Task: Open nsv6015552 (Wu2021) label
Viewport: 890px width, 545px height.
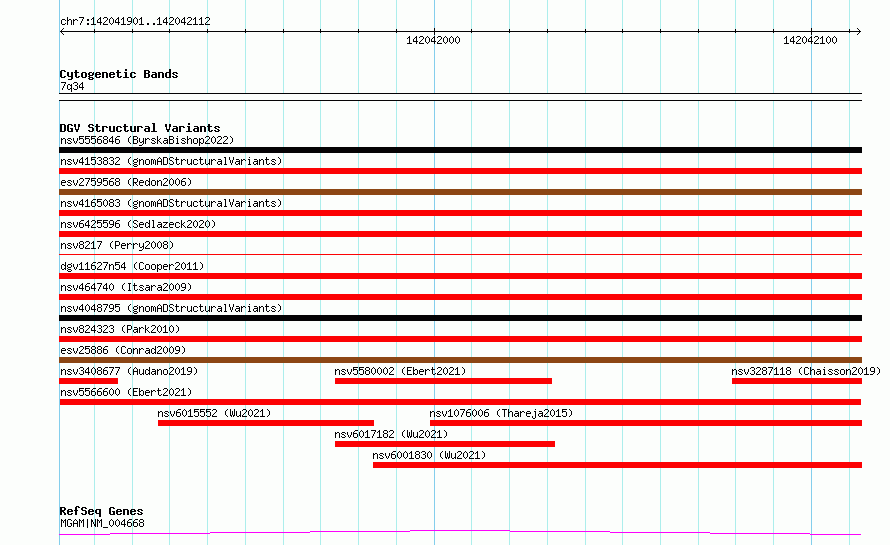Action: point(214,413)
